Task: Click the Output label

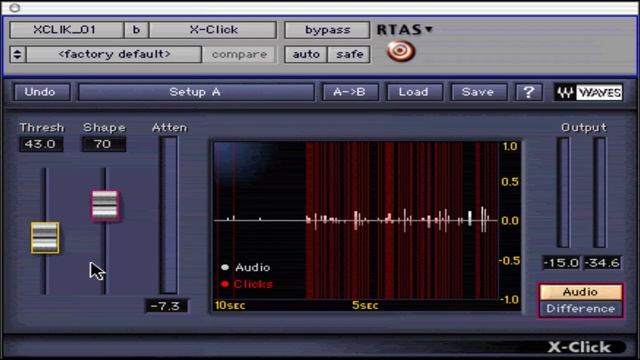Action: click(x=584, y=128)
